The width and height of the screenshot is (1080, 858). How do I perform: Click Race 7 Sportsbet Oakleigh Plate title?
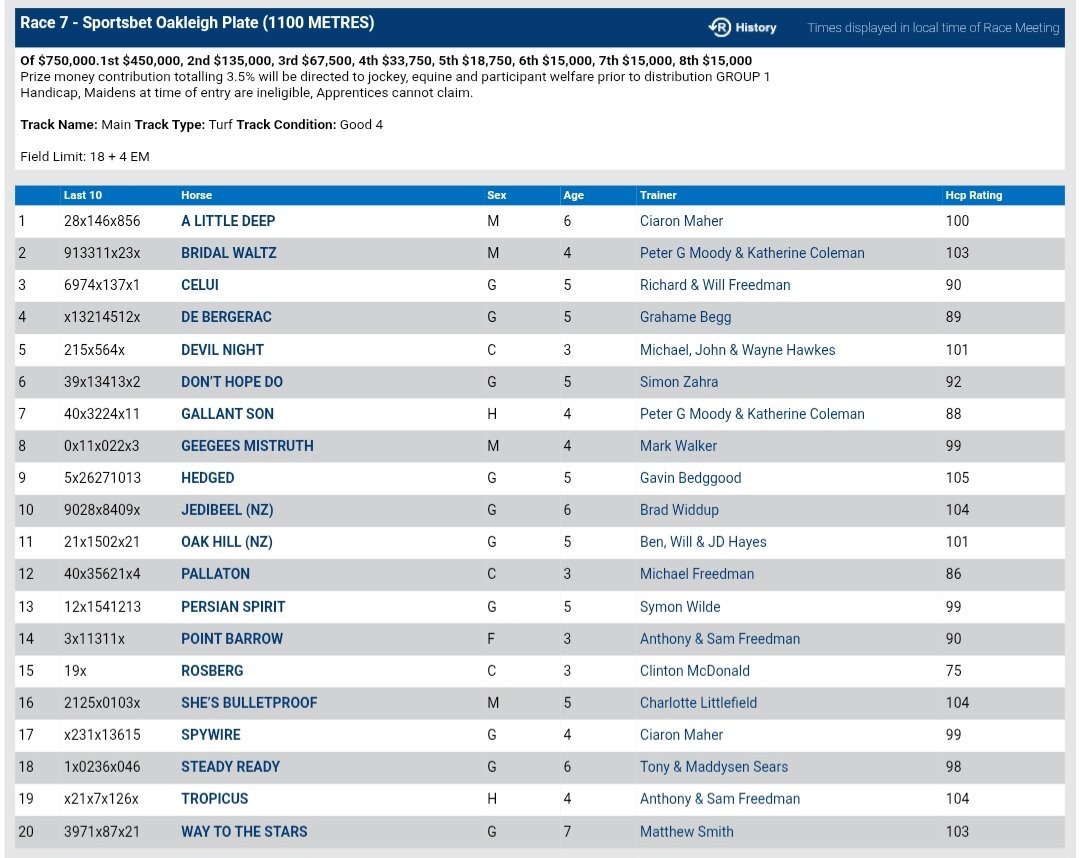(x=197, y=23)
